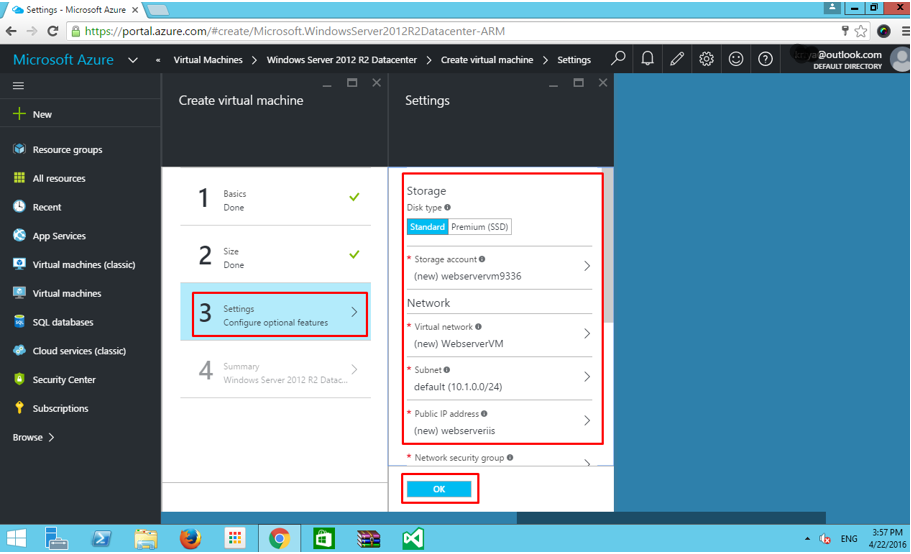Click the Cloud services (classic) icon

[19, 350]
